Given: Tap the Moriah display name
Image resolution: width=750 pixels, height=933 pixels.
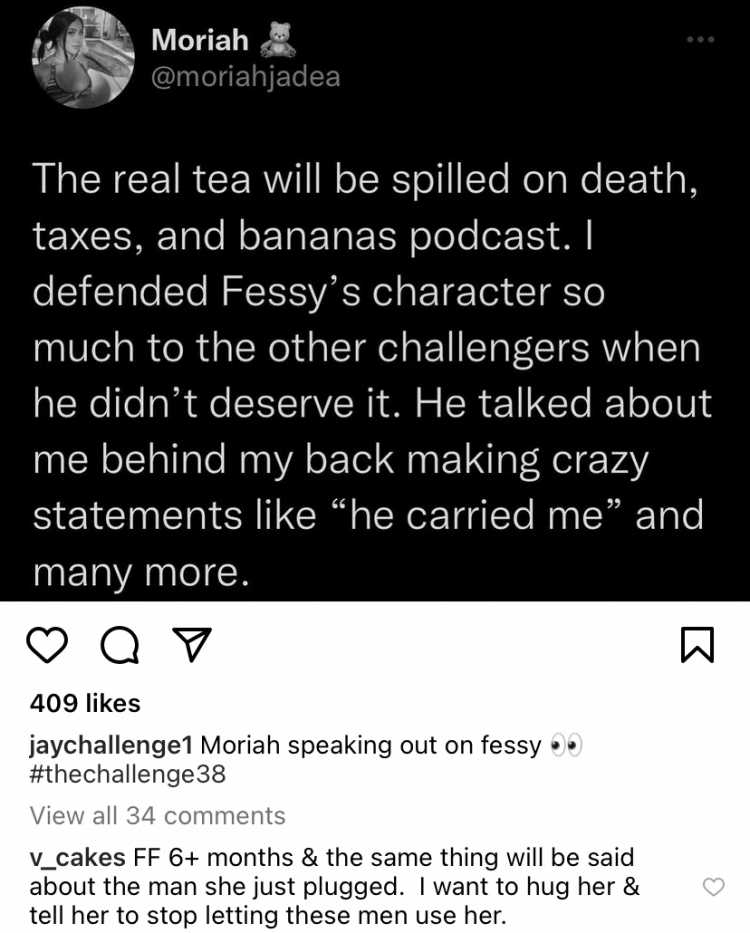Looking at the screenshot, I should pyautogui.click(x=200, y=40).
